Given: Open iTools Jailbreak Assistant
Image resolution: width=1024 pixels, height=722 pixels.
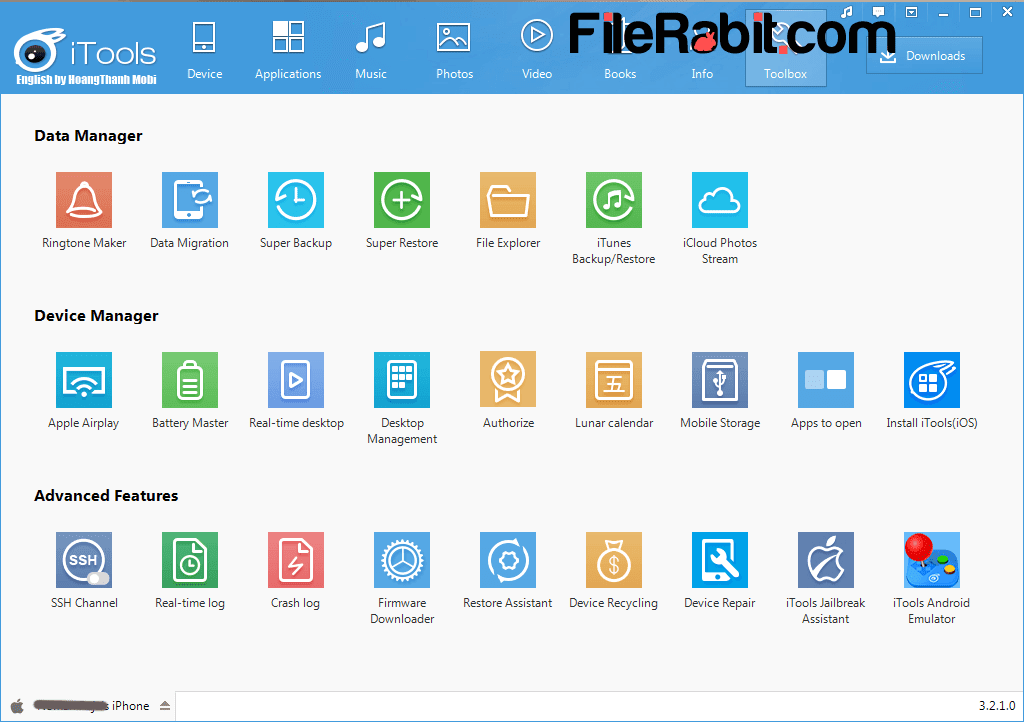Looking at the screenshot, I should (825, 560).
